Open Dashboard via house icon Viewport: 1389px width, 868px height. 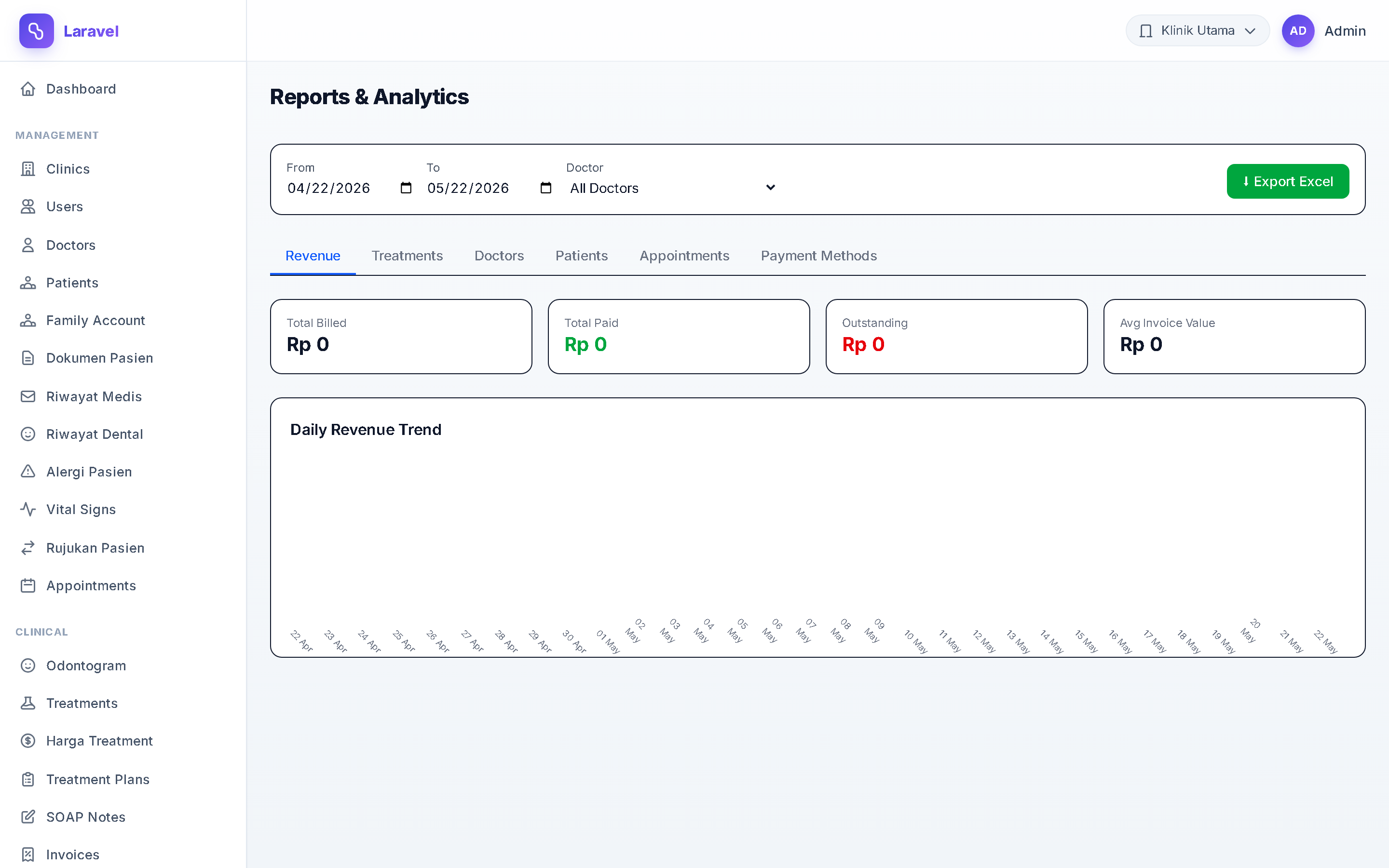[28, 89]
